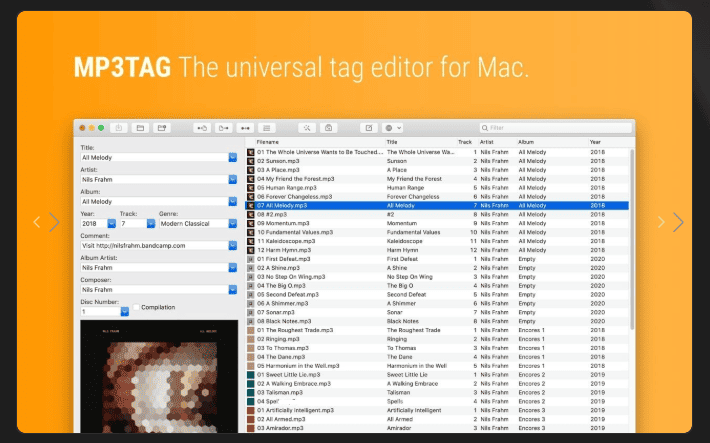Click the Title text field containing All Melody
Viewport: 710px width, 443px height.
click(154, 158)
